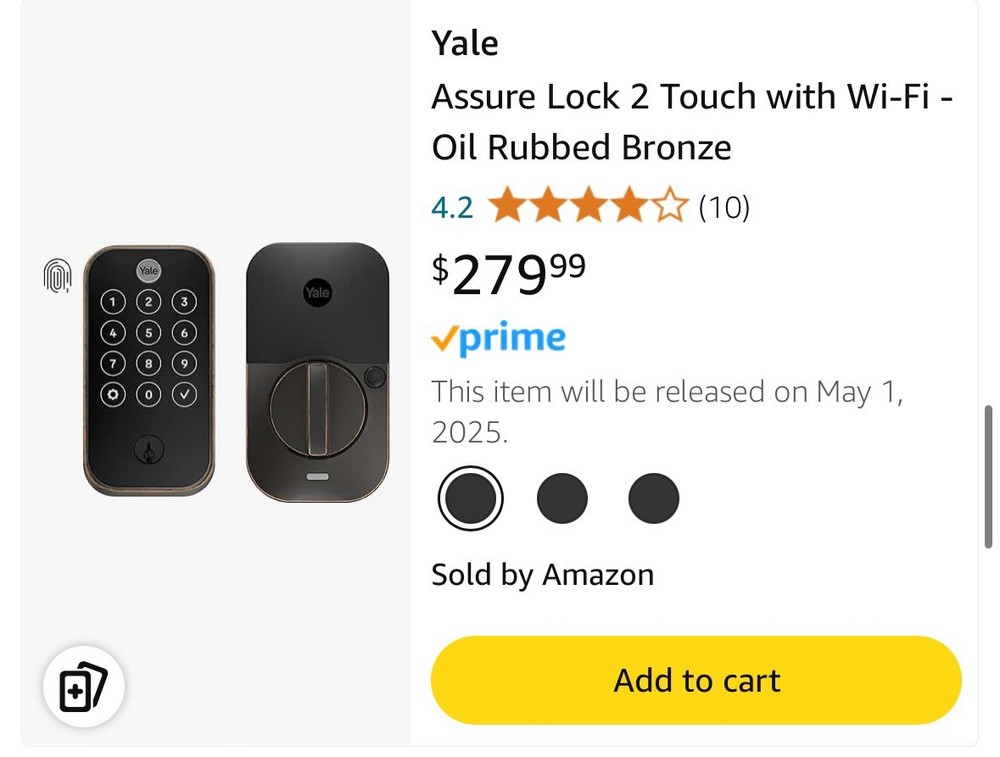
Task: Expand customer reviews via the (10) count
Action: [726, 207]
